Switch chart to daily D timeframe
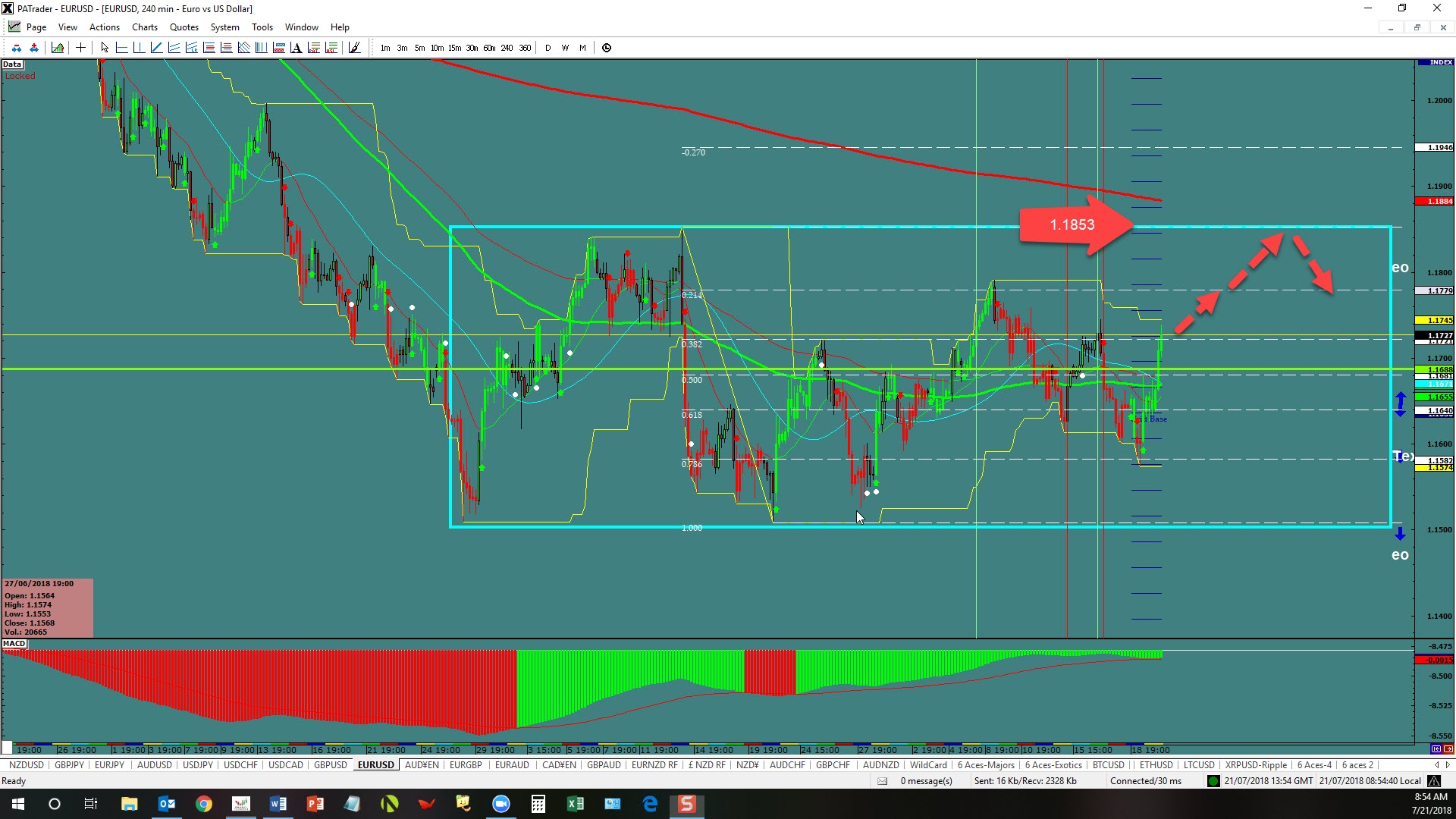The image size is (1456, 819). pyautogui.click(x=548, y=48)
